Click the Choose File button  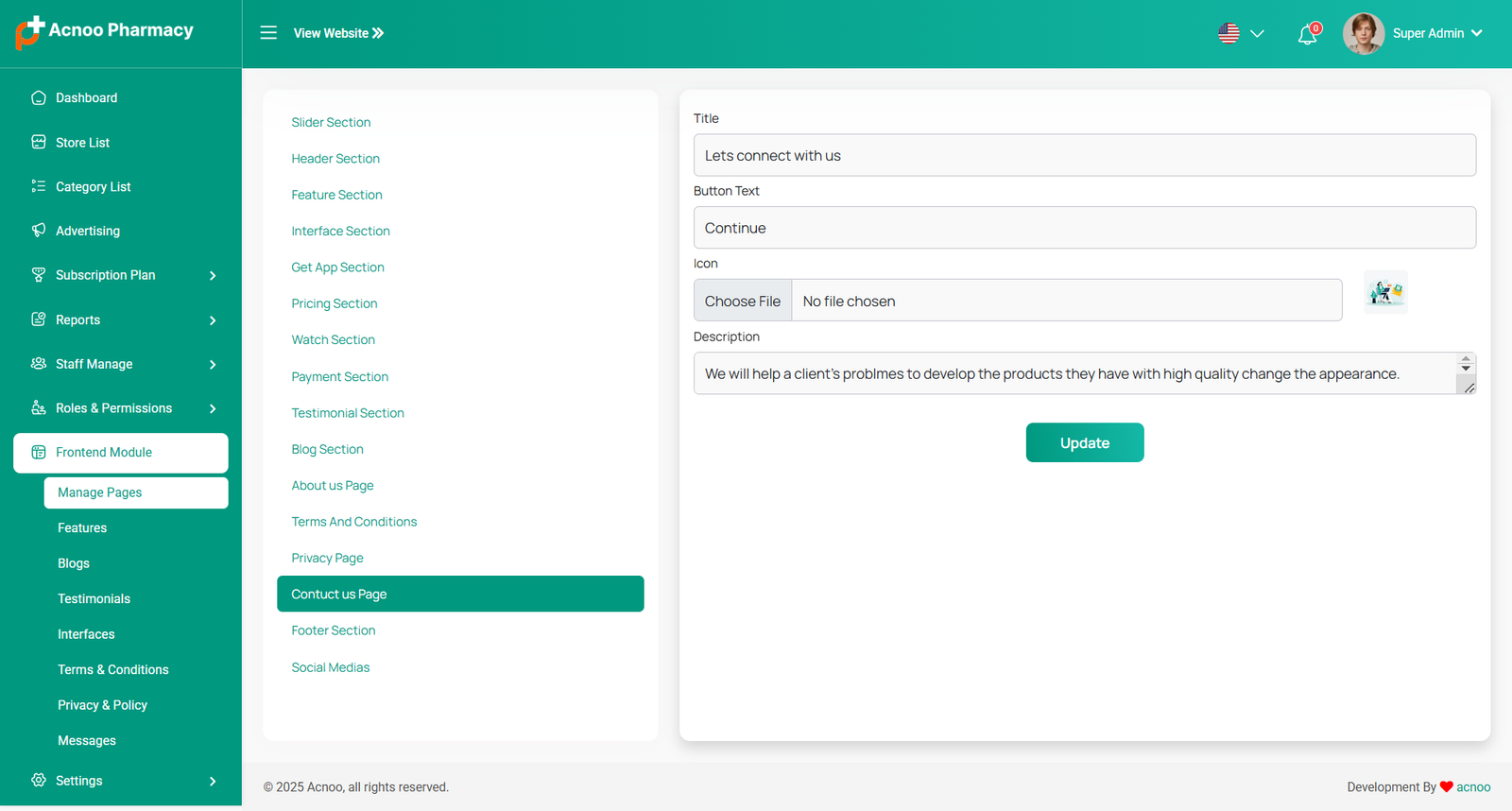pos(743,301)
